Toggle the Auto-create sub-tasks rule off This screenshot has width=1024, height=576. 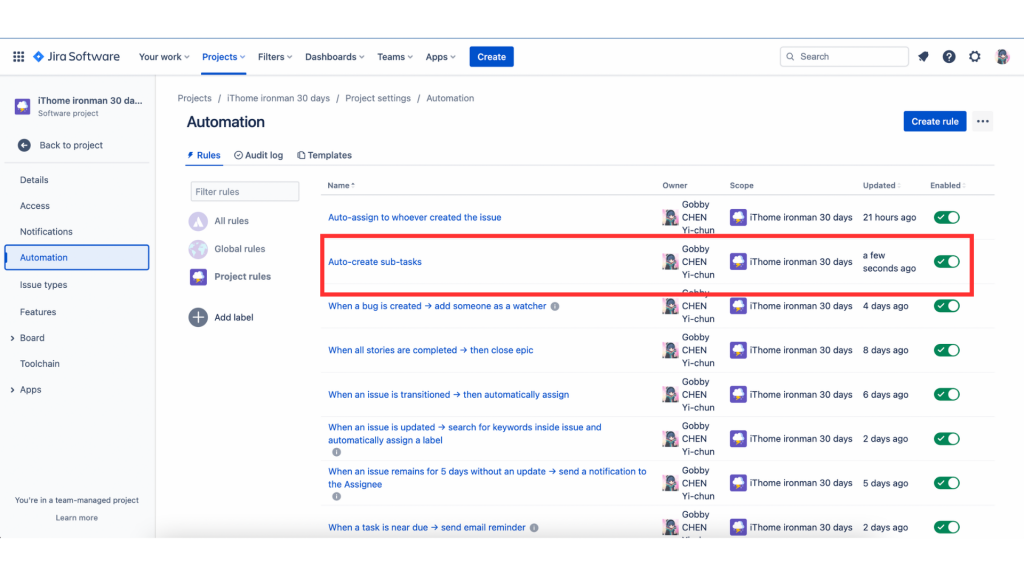(946, 262)
